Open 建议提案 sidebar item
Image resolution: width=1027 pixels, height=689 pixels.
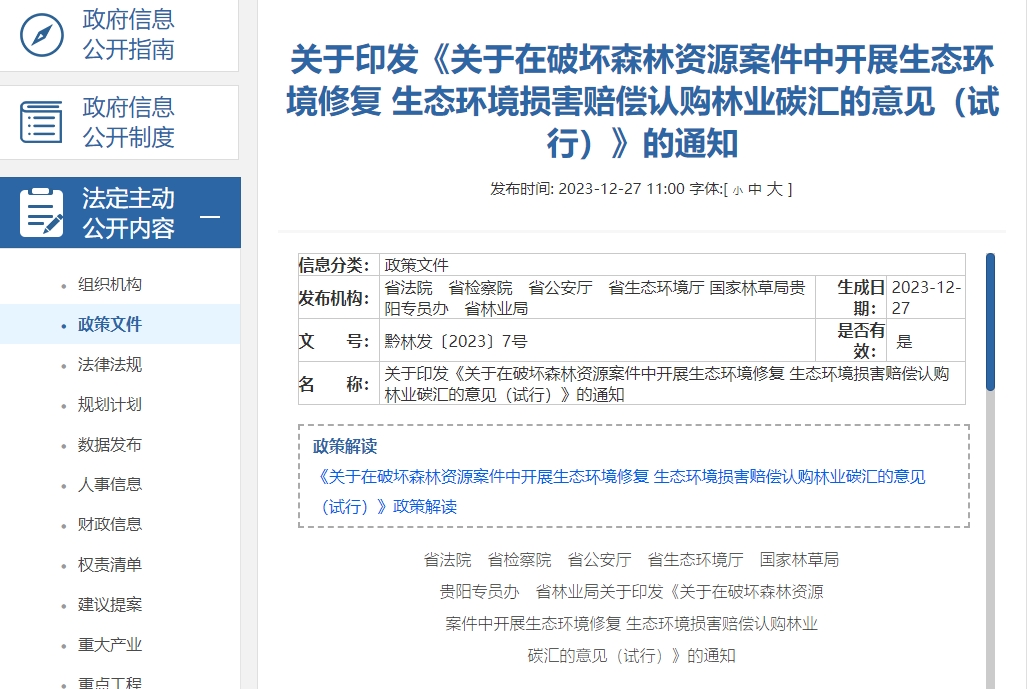[x=109, y=604]
